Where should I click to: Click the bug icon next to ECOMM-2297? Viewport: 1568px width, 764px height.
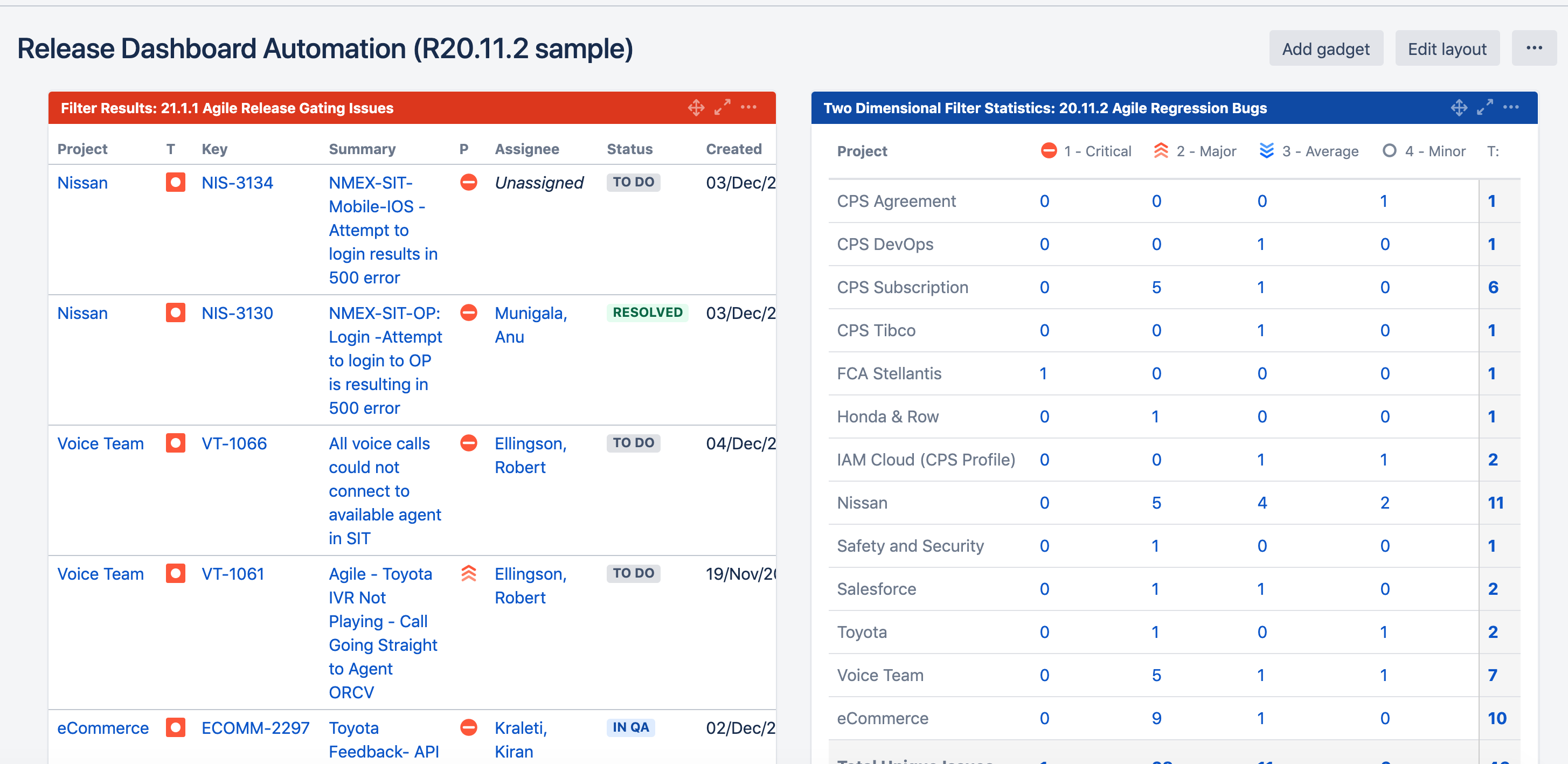[177, 727]
